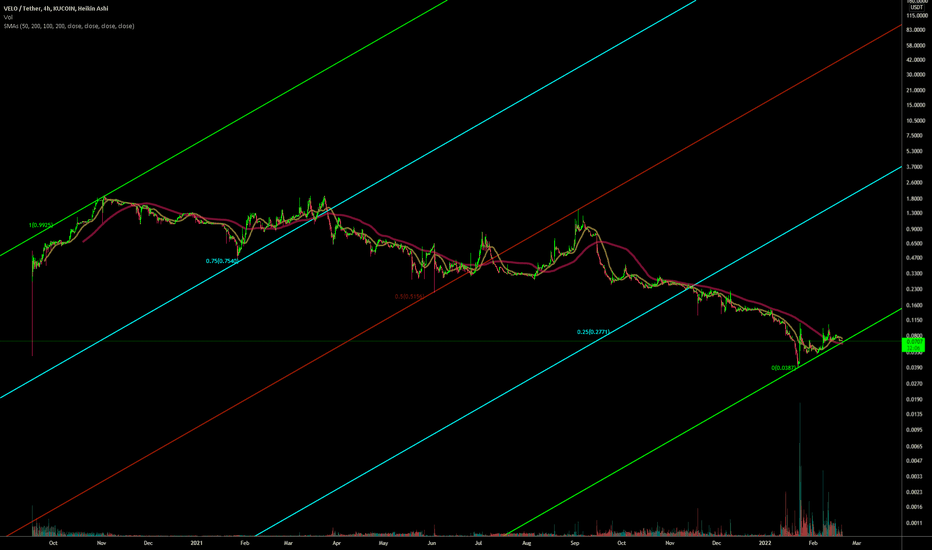The width and height of the screenshot is (932, 550).
Task: Click the 115.0000 price axis label
Action: [x=915, y=15]
